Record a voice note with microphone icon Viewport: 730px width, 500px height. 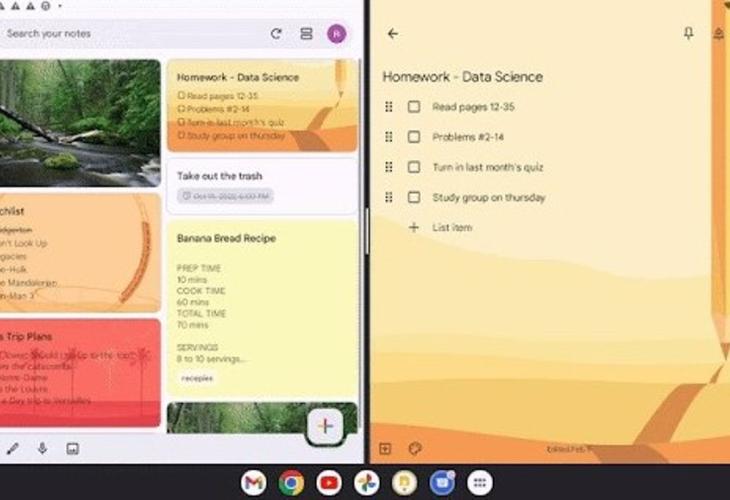[x=42, y=448]
